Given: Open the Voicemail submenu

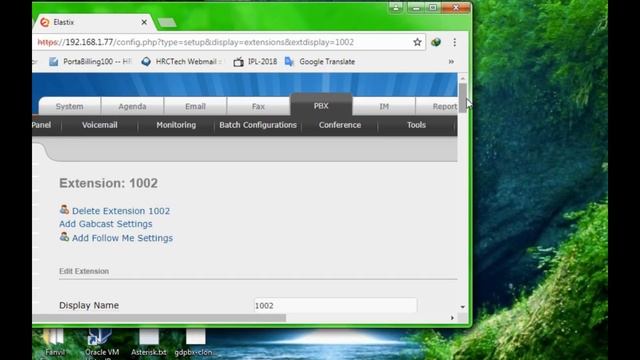Looking at the screenshot, I should click(100, 125).
